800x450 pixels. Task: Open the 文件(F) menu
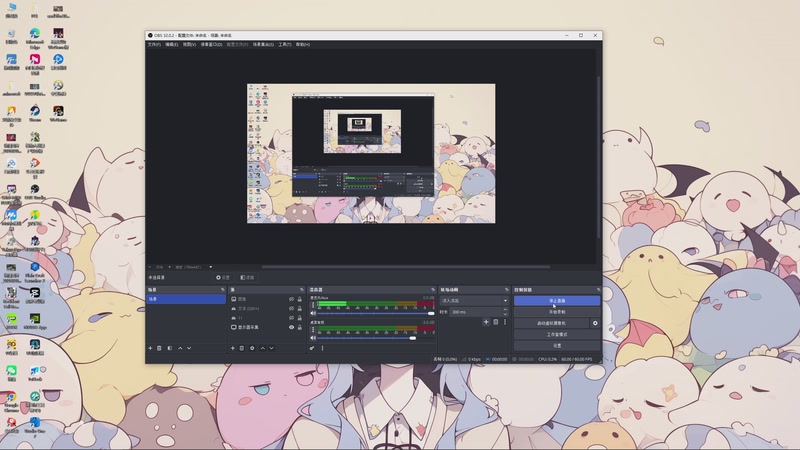click(x=154, y=44)
